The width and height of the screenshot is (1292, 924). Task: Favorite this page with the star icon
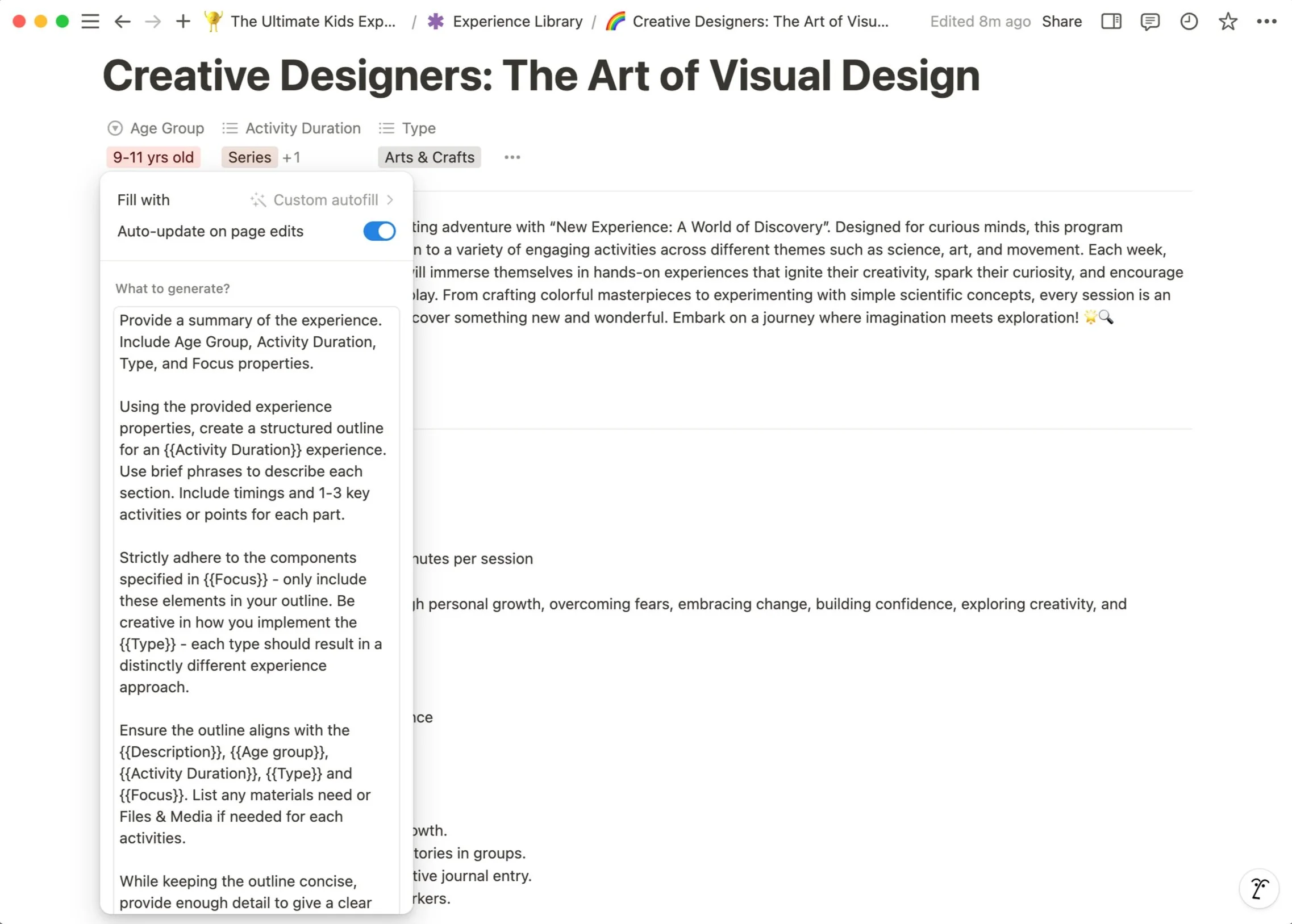1228,22
